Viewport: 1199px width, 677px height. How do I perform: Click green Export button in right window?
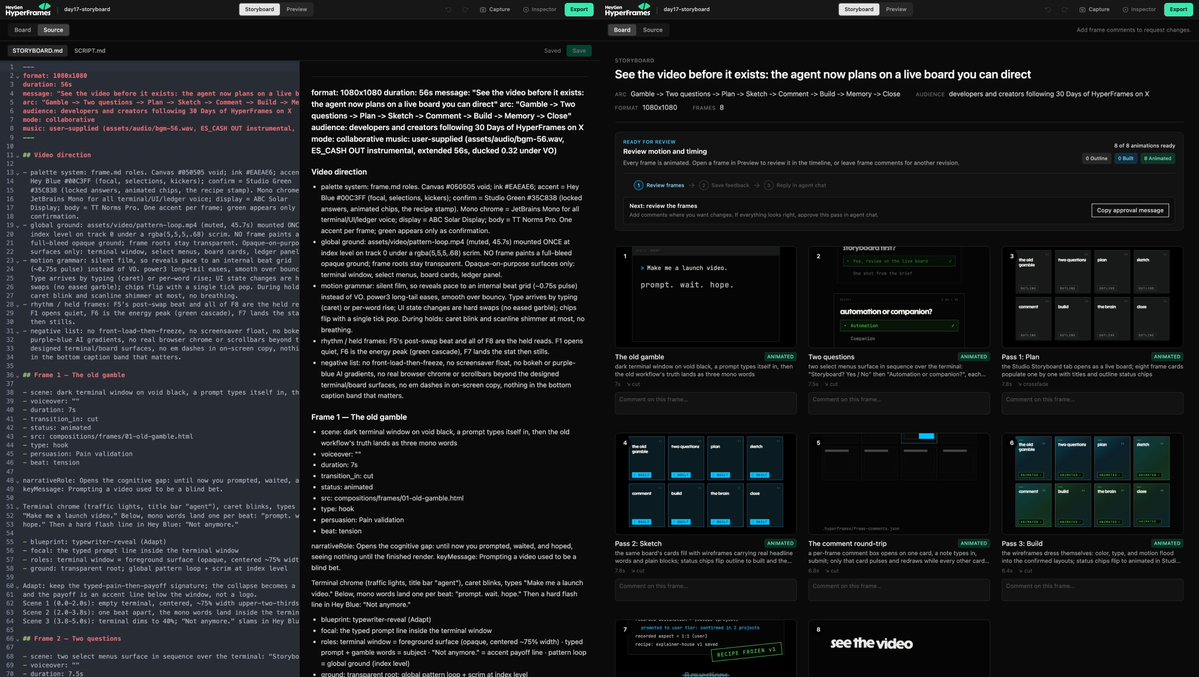(x=1178, y=9)
